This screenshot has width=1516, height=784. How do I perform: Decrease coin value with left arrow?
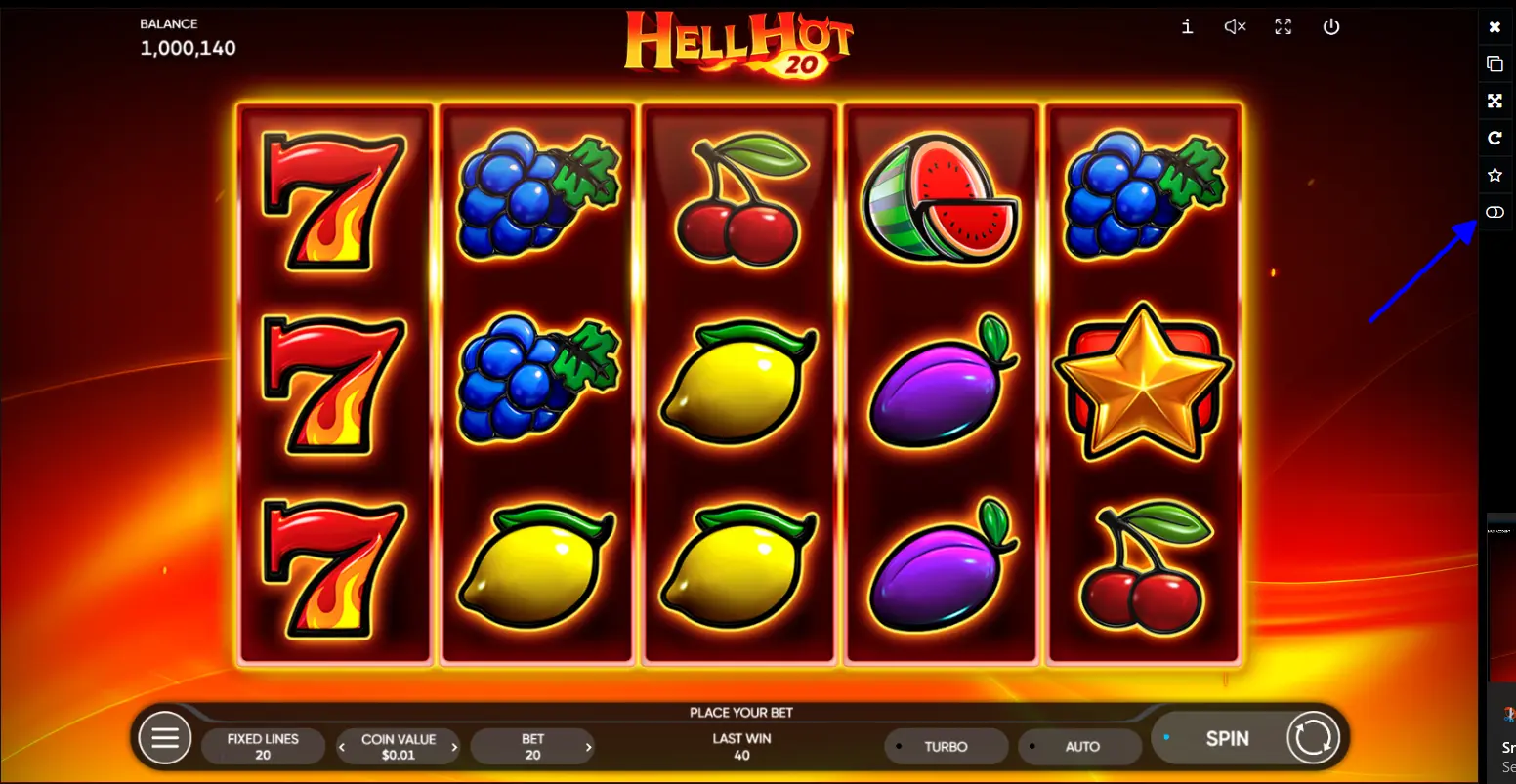click(x=342, y=748)
